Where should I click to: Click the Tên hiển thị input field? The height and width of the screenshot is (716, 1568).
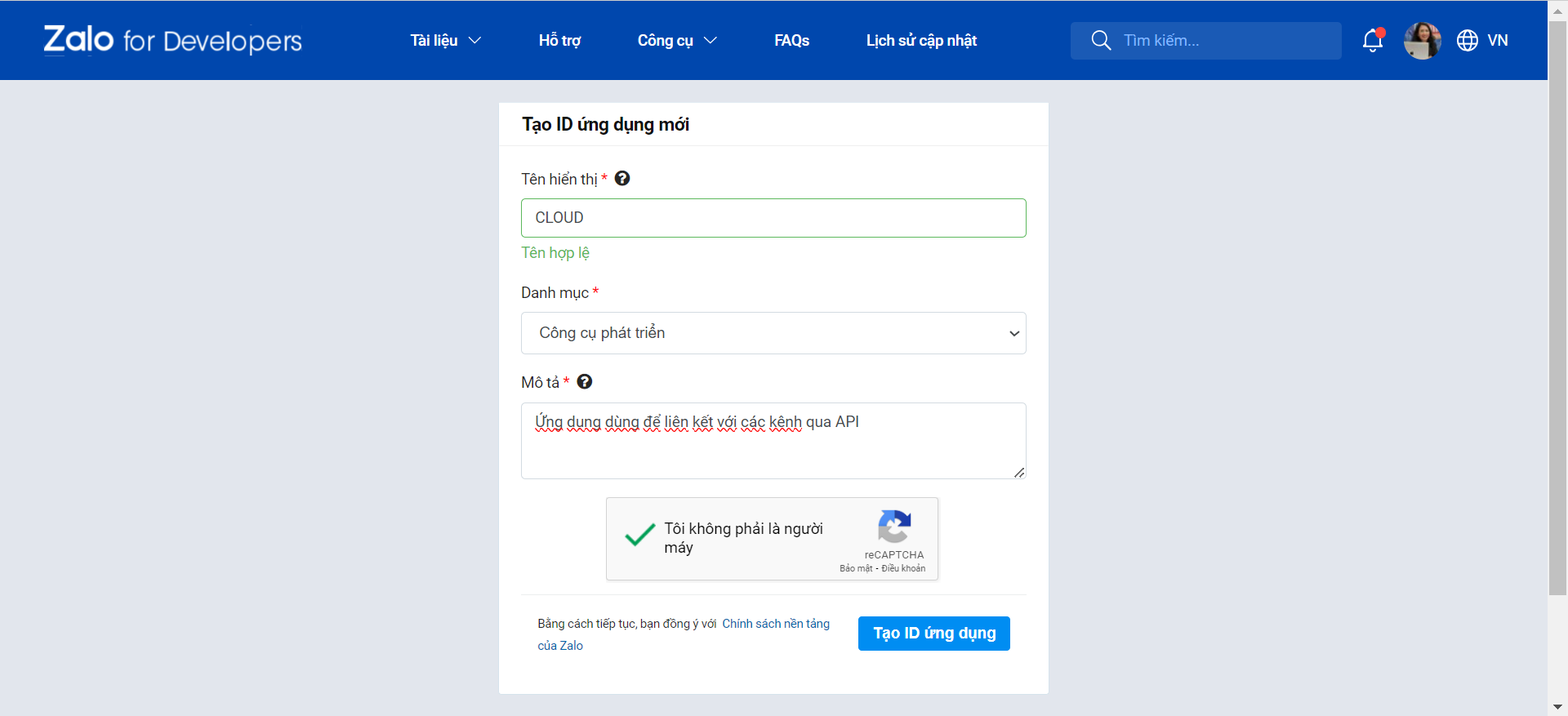[x=773, y=218]
